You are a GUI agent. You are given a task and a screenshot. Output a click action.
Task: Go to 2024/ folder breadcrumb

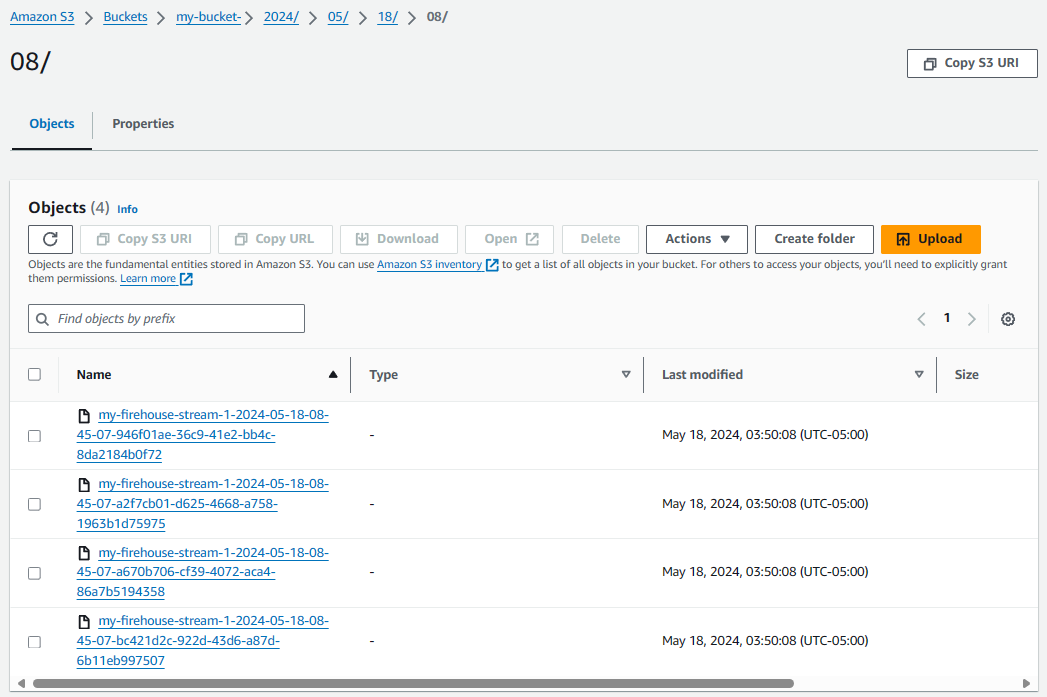point(281,17)
